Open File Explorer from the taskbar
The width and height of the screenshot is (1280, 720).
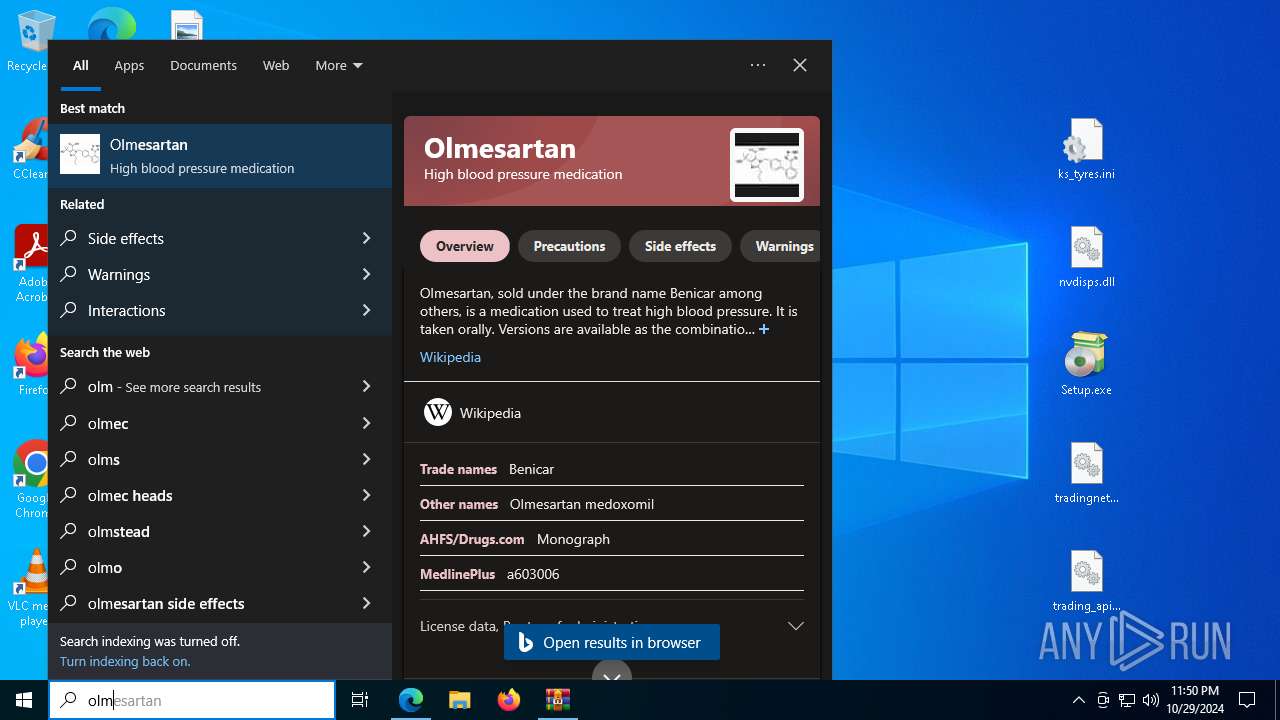pos(459,700)
